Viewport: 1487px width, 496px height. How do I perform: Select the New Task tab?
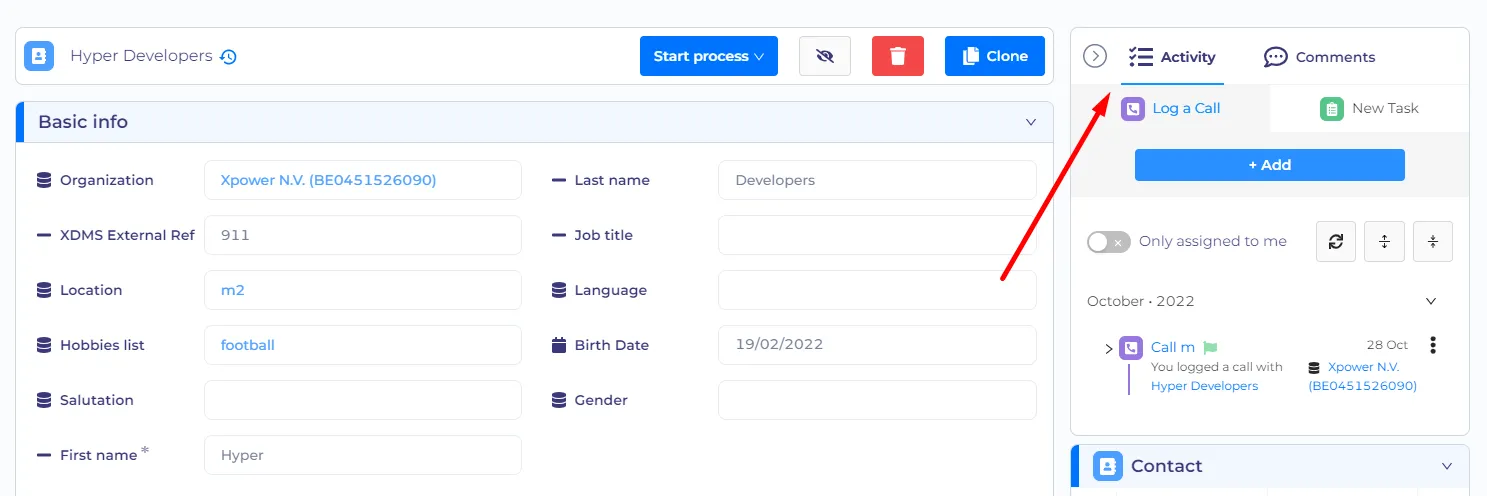pyautogui.click(x=1369, y=108)
